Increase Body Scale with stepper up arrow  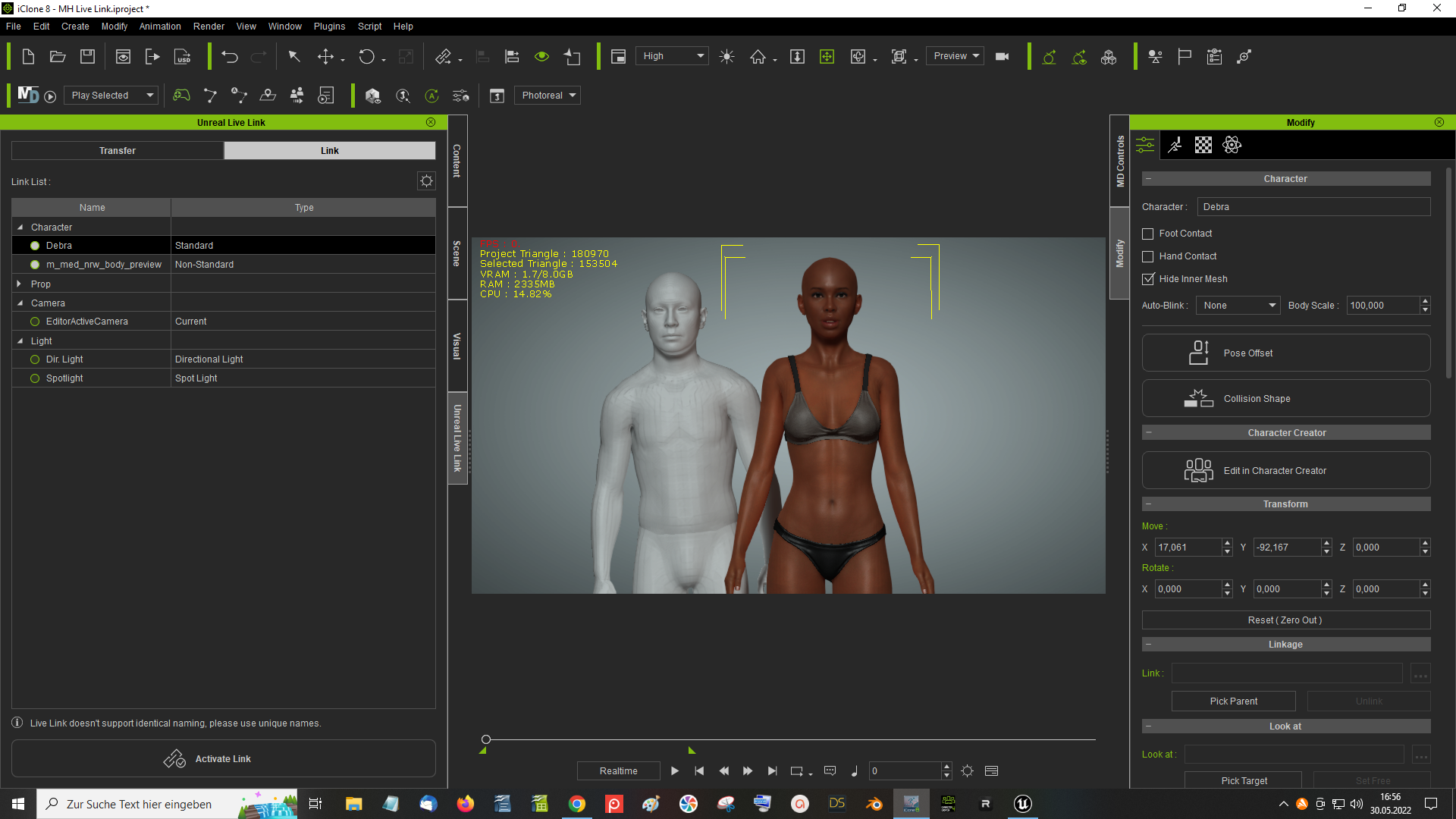(x=1425, y=300)
